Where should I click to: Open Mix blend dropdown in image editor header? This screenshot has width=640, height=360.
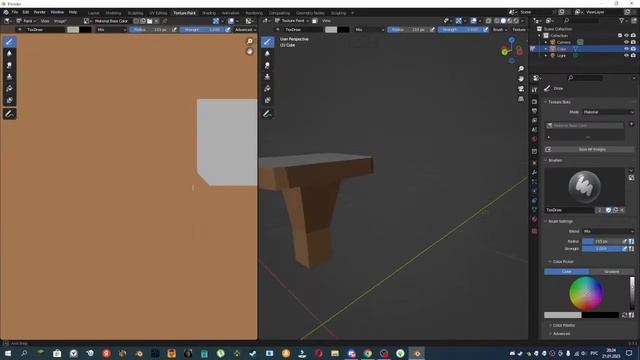[111, 30]
